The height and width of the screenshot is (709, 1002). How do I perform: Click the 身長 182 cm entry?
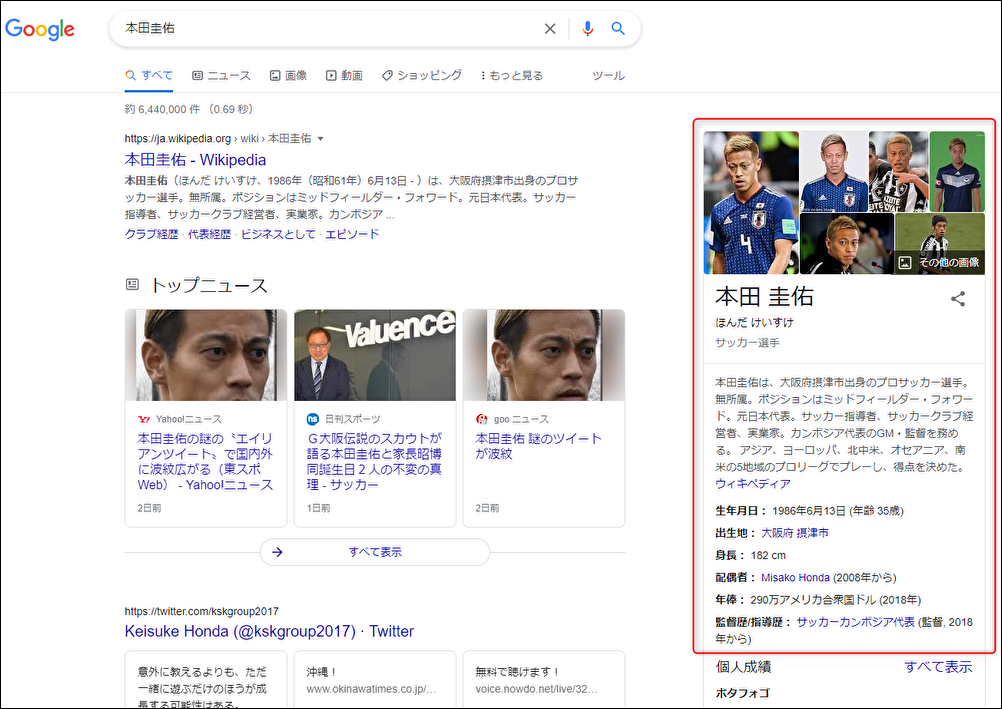pos(751,556)
